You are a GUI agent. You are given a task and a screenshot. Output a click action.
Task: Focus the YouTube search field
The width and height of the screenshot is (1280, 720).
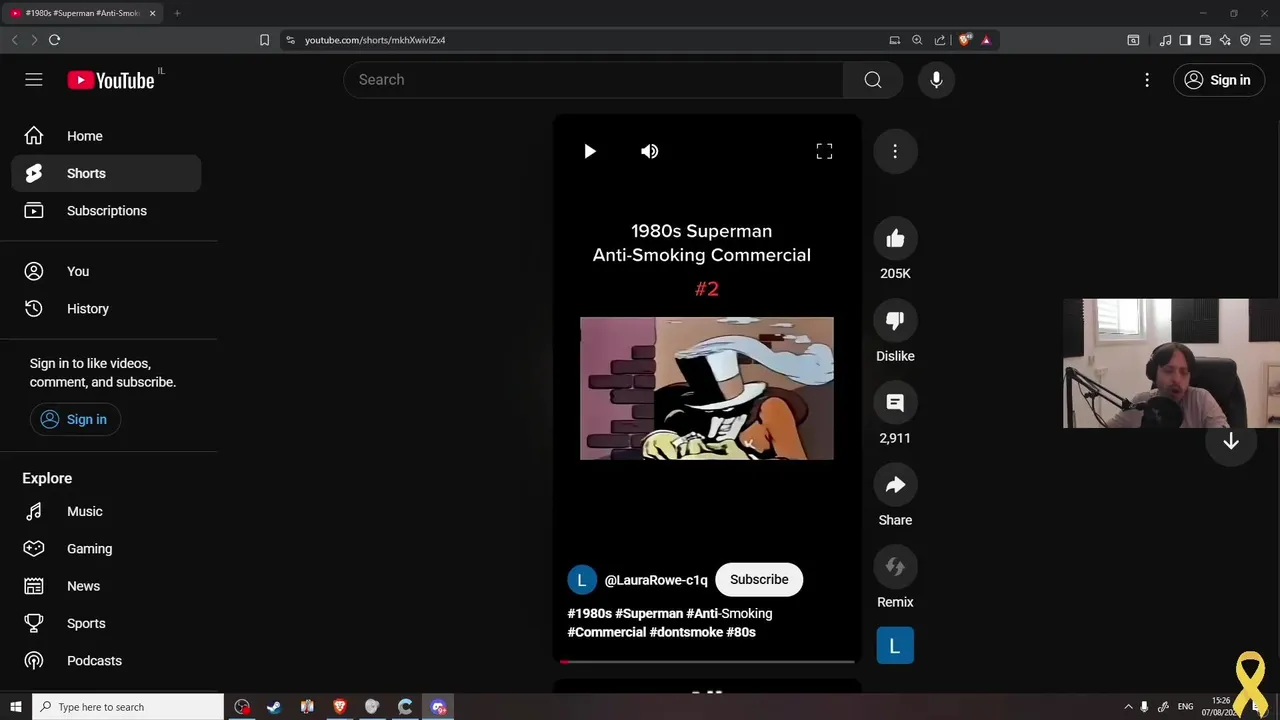(x=593, y=80)
